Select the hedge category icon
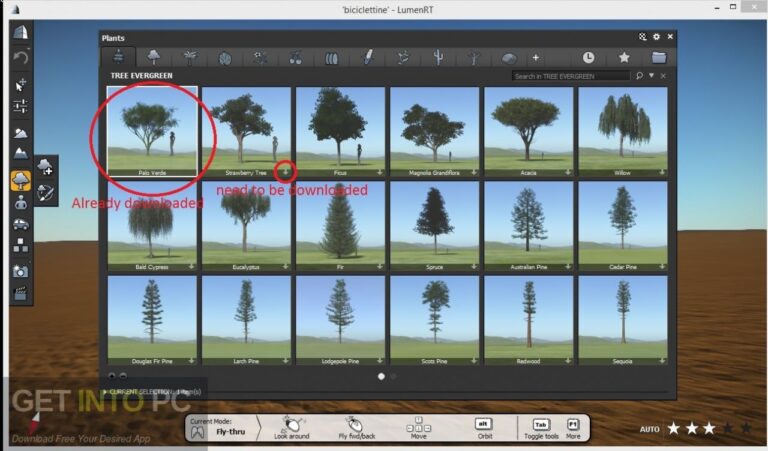The image size is (768, 451). (332, 58)
